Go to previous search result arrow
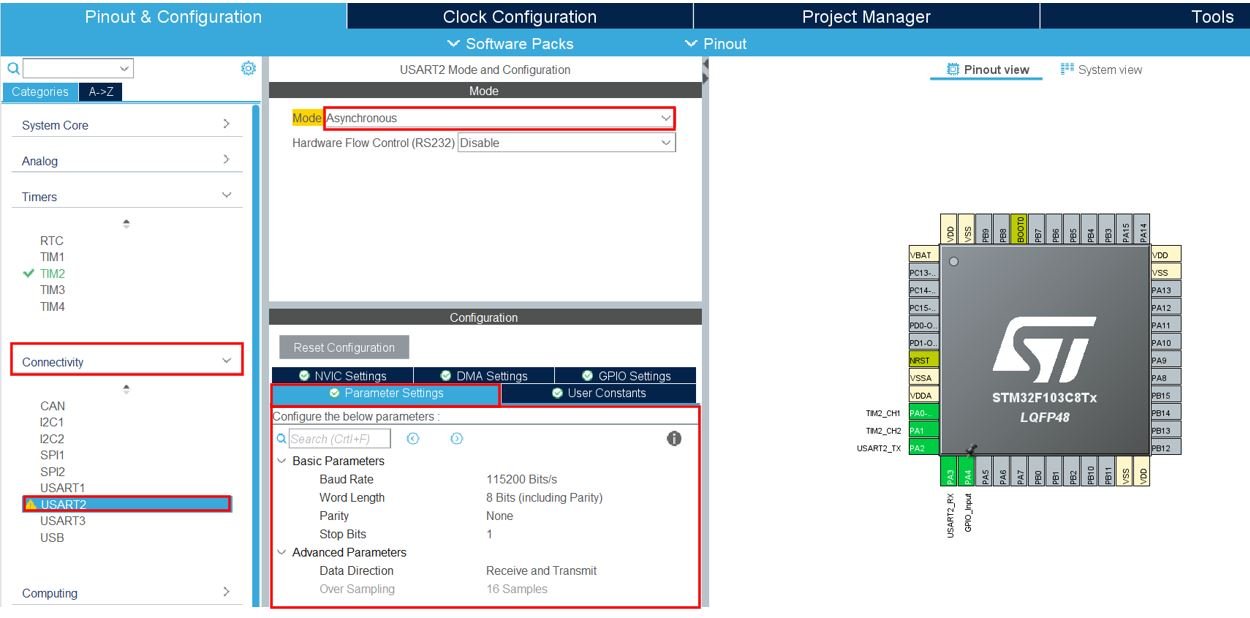 (413, 439)
